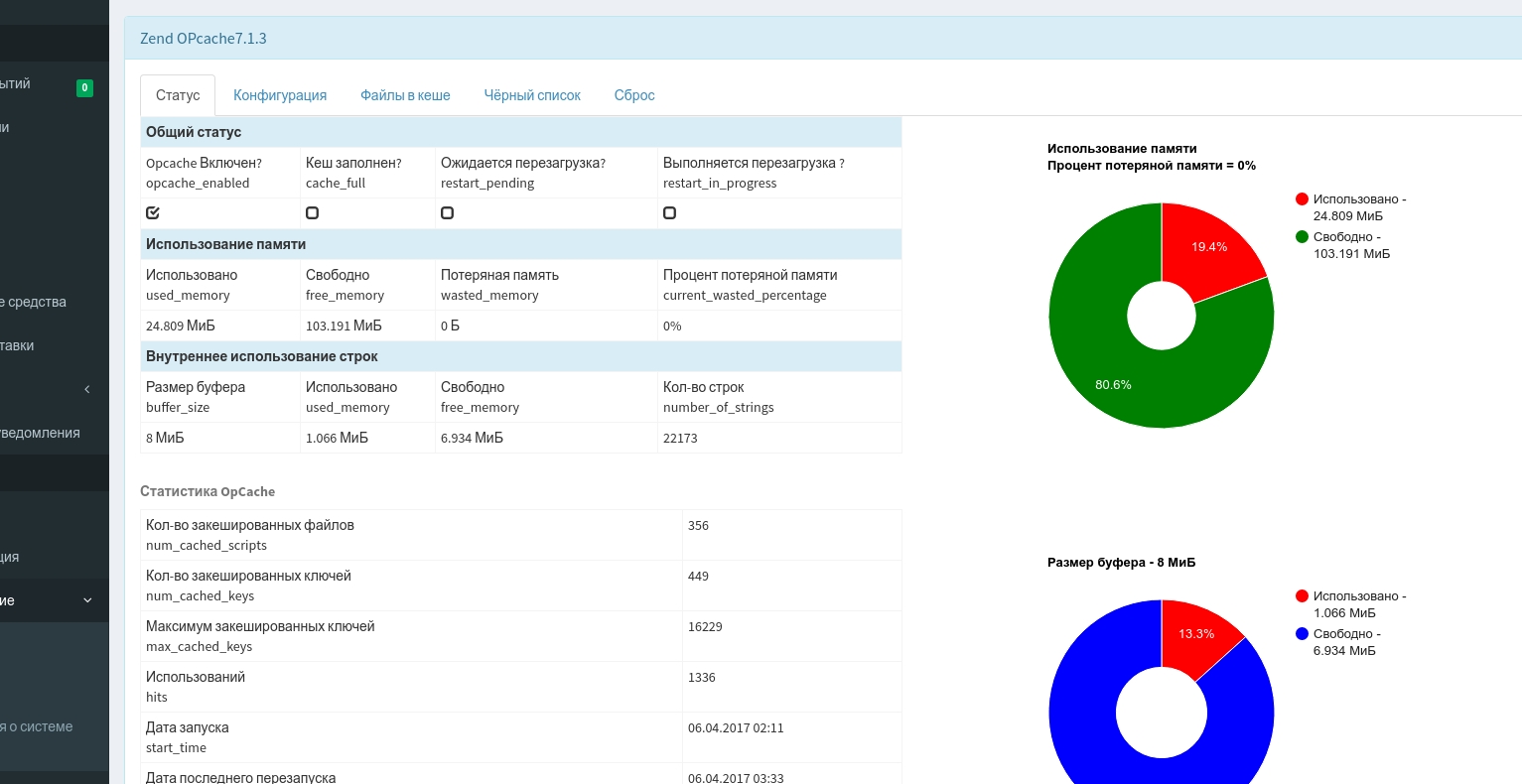The image size is (1522, 784).
Task: Expand the sidebar section with down chevron
Action: click(87, 600)
